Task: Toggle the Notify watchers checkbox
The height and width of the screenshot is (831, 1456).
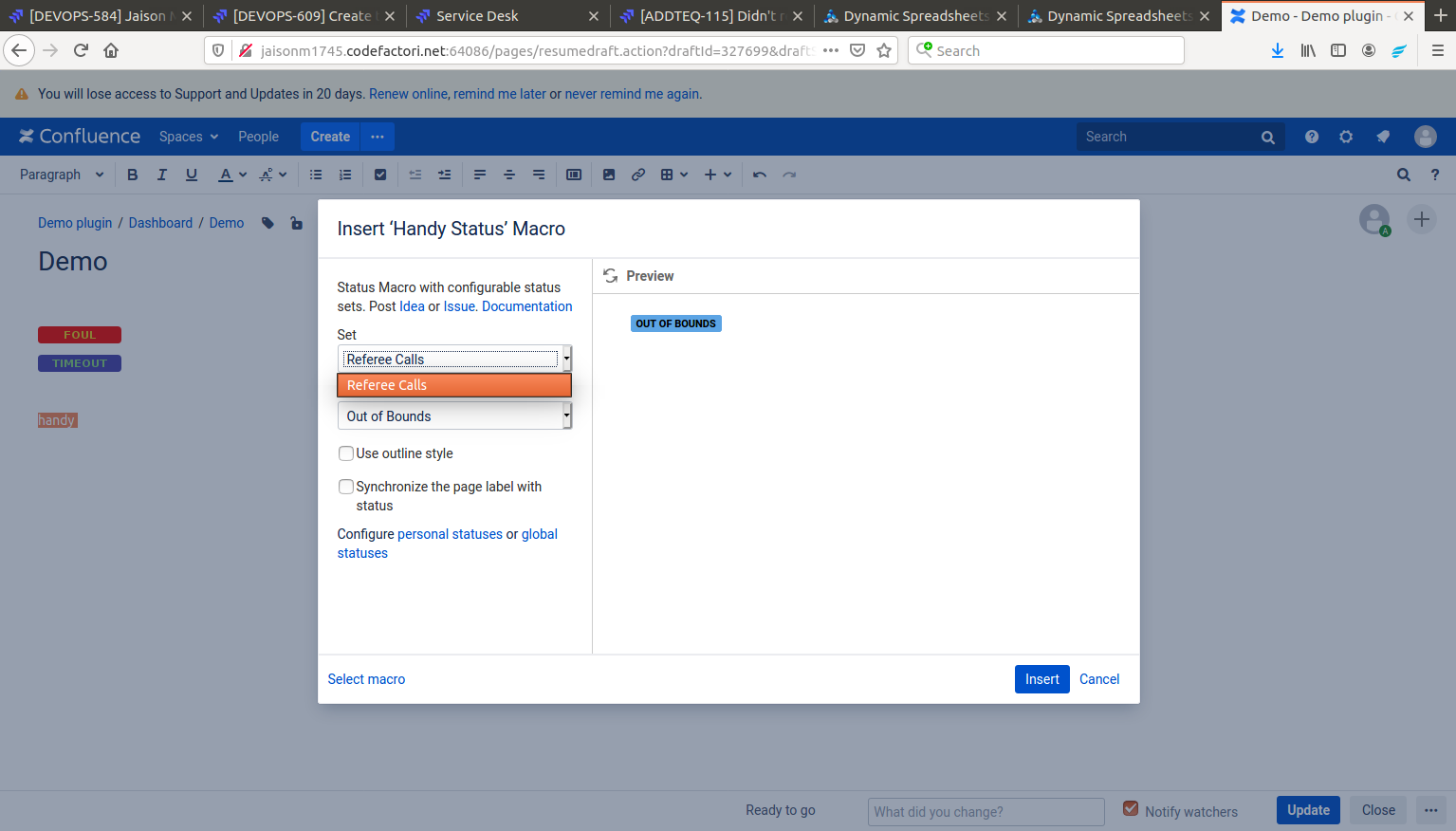Action: tap(1131, 809)
